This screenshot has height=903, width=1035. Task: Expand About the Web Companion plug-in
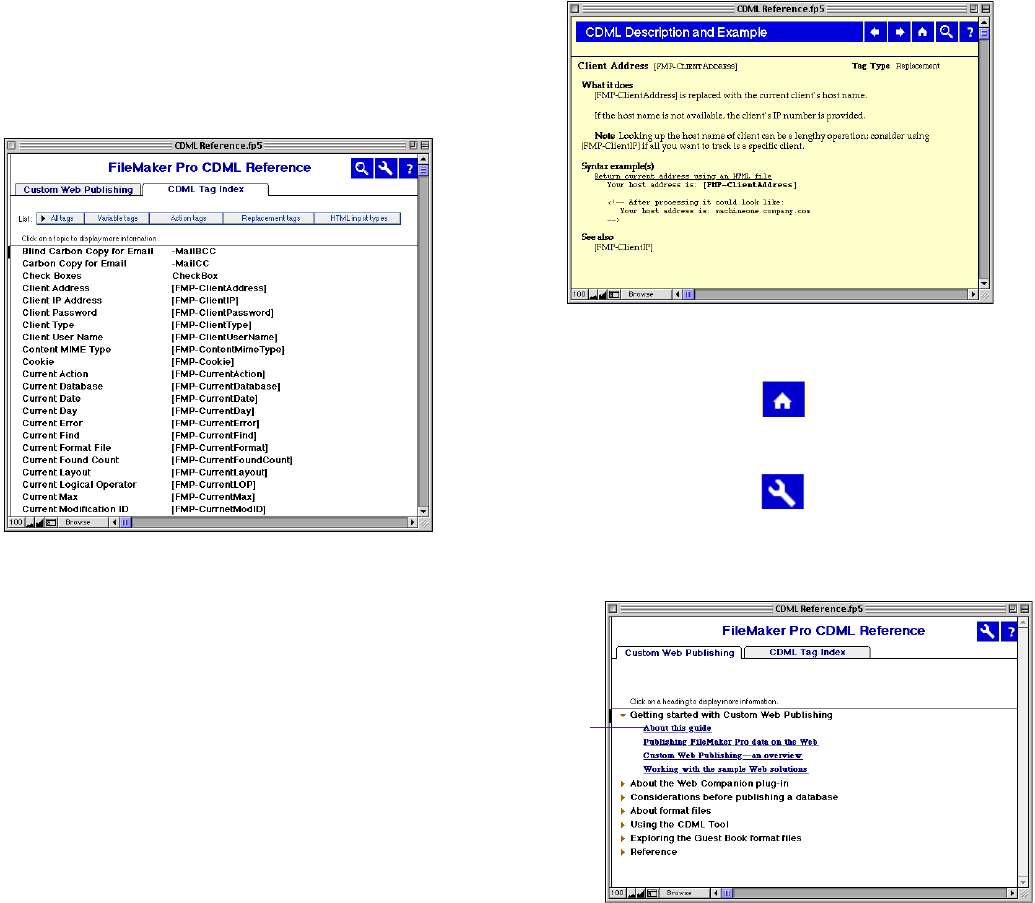pos(622,784)
